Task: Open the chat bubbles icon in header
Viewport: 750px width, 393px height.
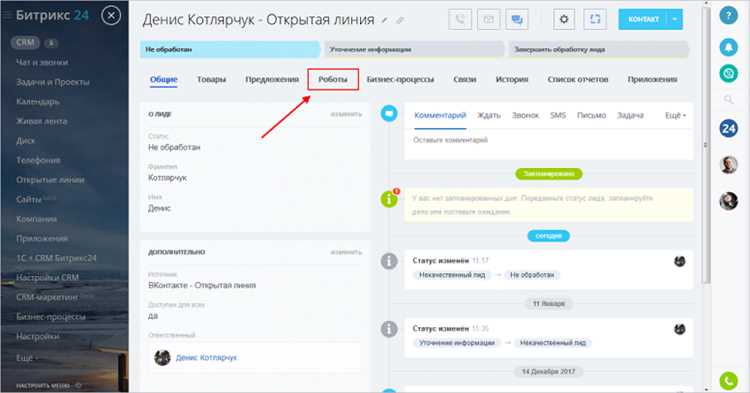Action: pos(517,19)
